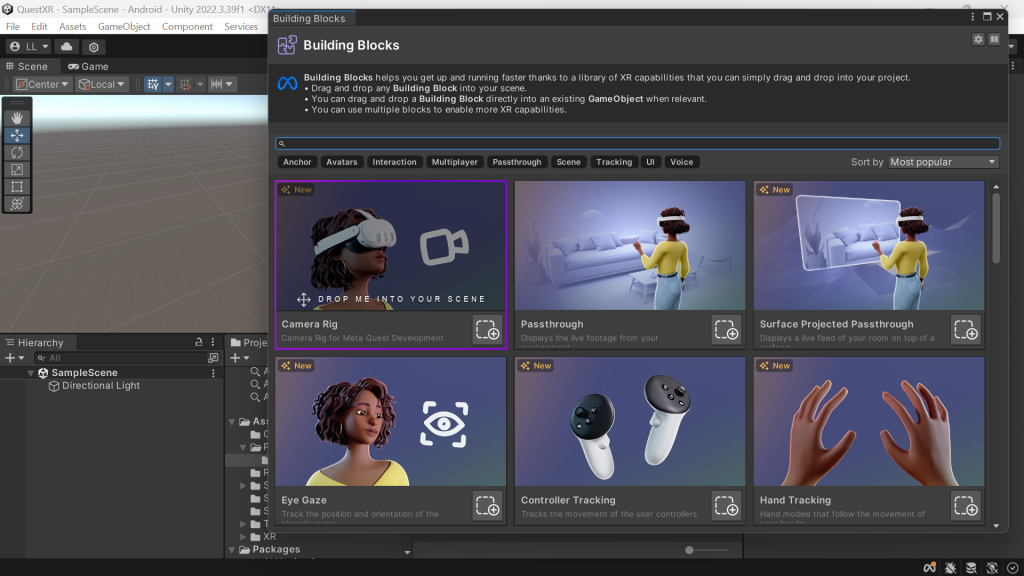
Task: Toggle the Passthrough filter tag
Action: [517, 162]
